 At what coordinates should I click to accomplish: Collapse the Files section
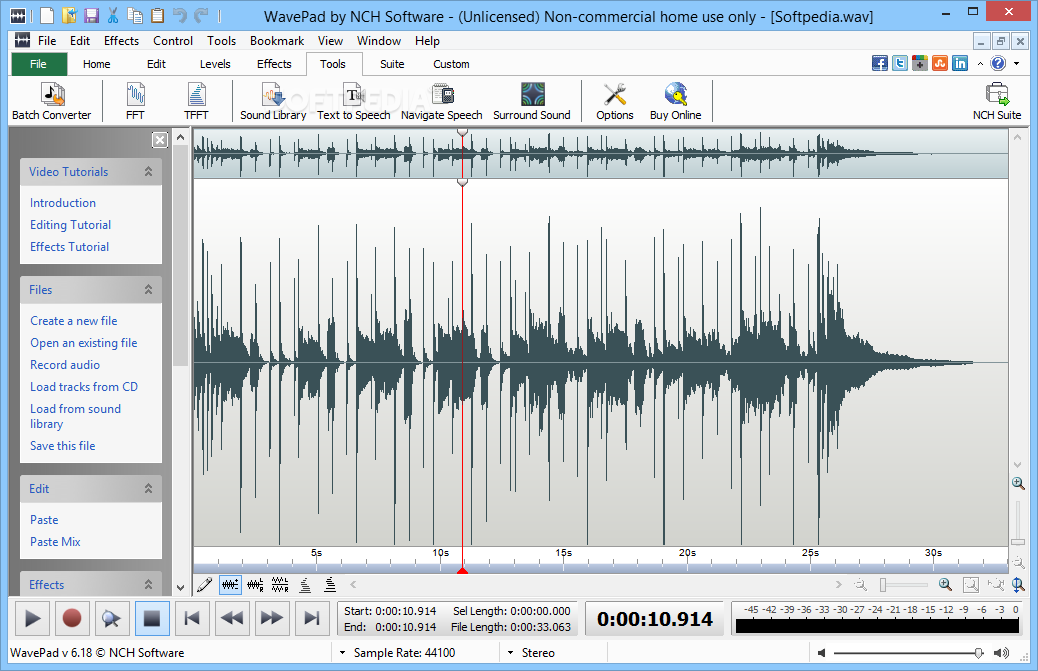coord(148,289)
